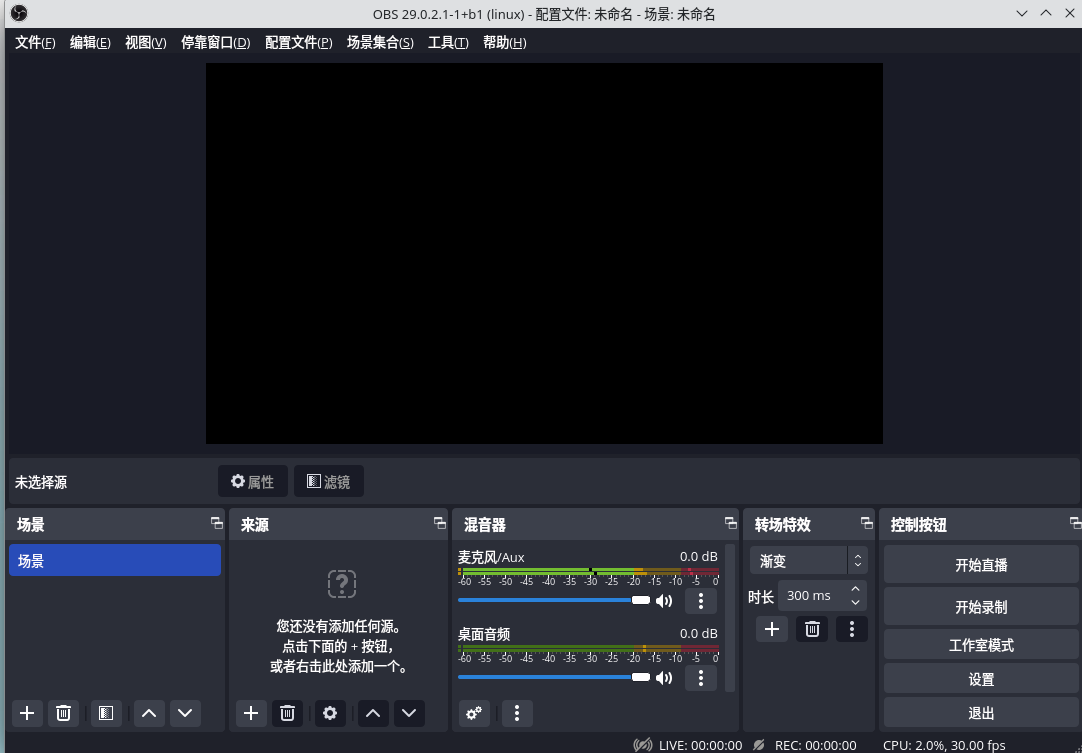Viewport: 1082px width, 753px height.
Task: Add a transition with the plus button
Action: click(771, 629)
